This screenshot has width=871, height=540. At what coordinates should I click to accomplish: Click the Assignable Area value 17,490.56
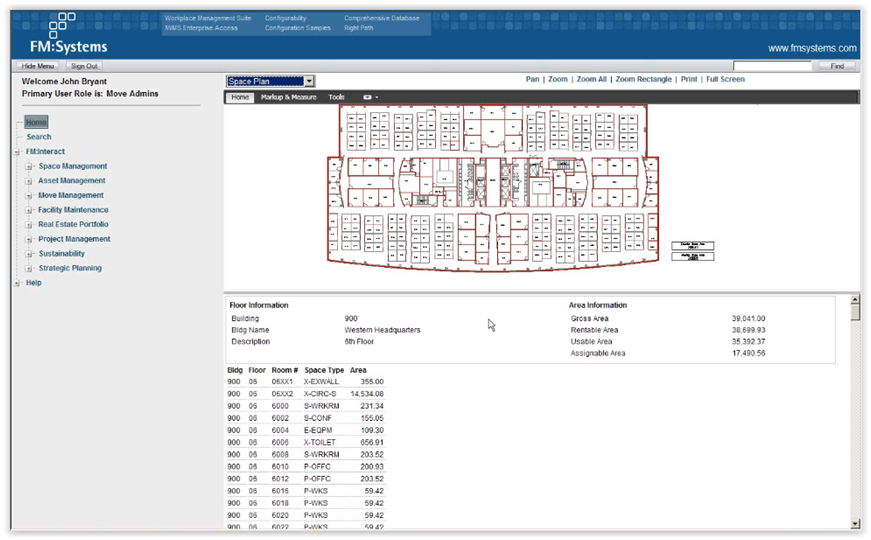pyautogui.click(x=748, y=353)
